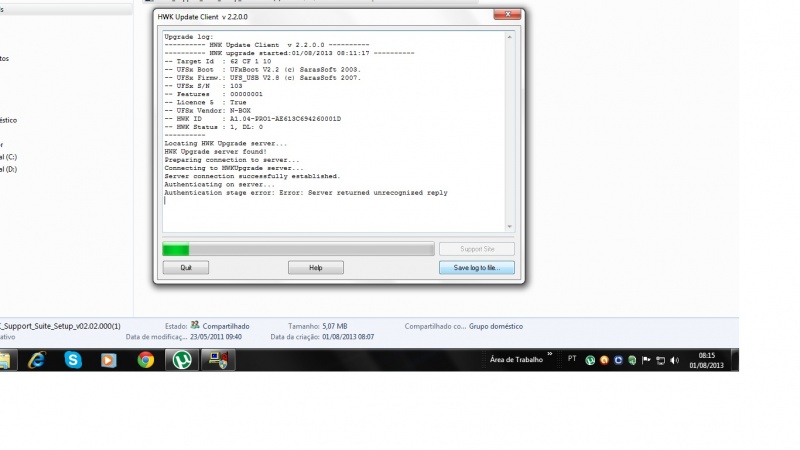Open the File Explorer taskbar icon
Viewport: 800px width, 450px height.
point(5,360)
